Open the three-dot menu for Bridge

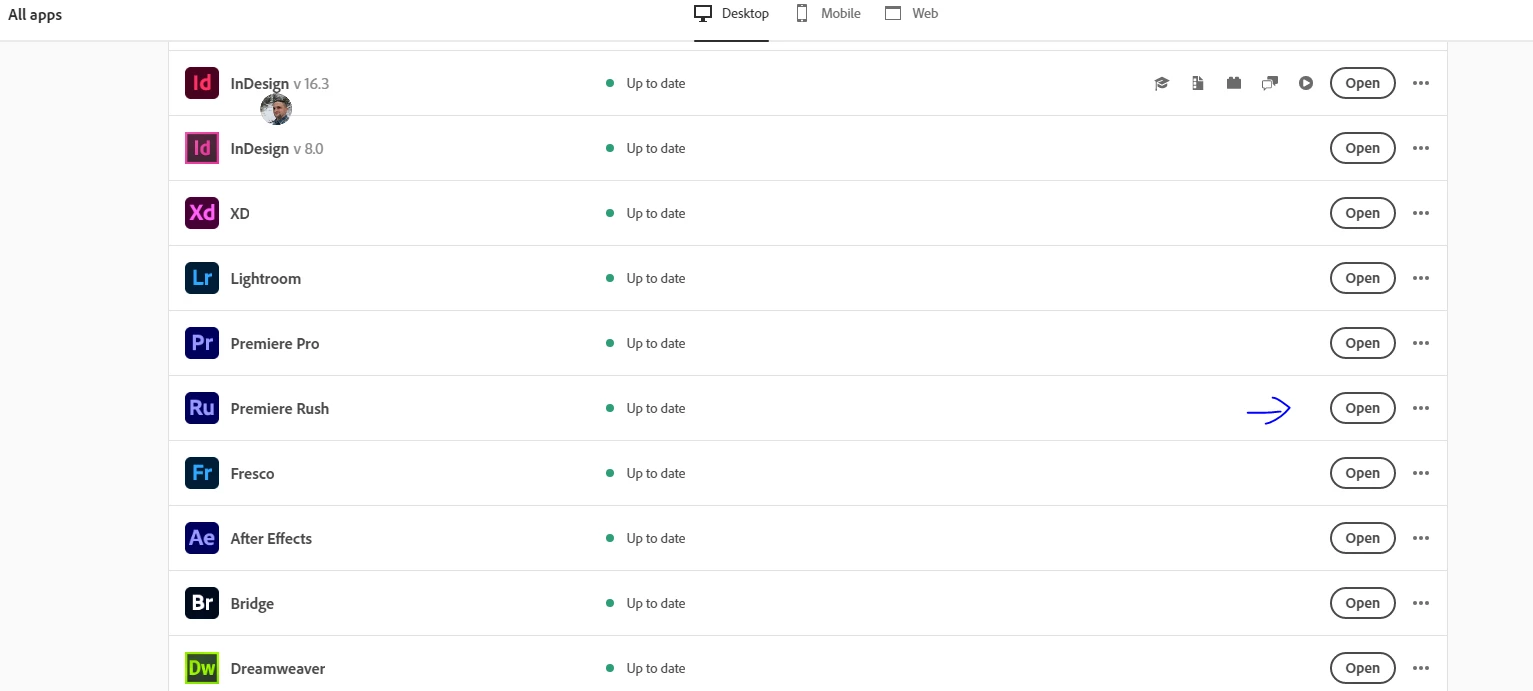pos(1421,603)
